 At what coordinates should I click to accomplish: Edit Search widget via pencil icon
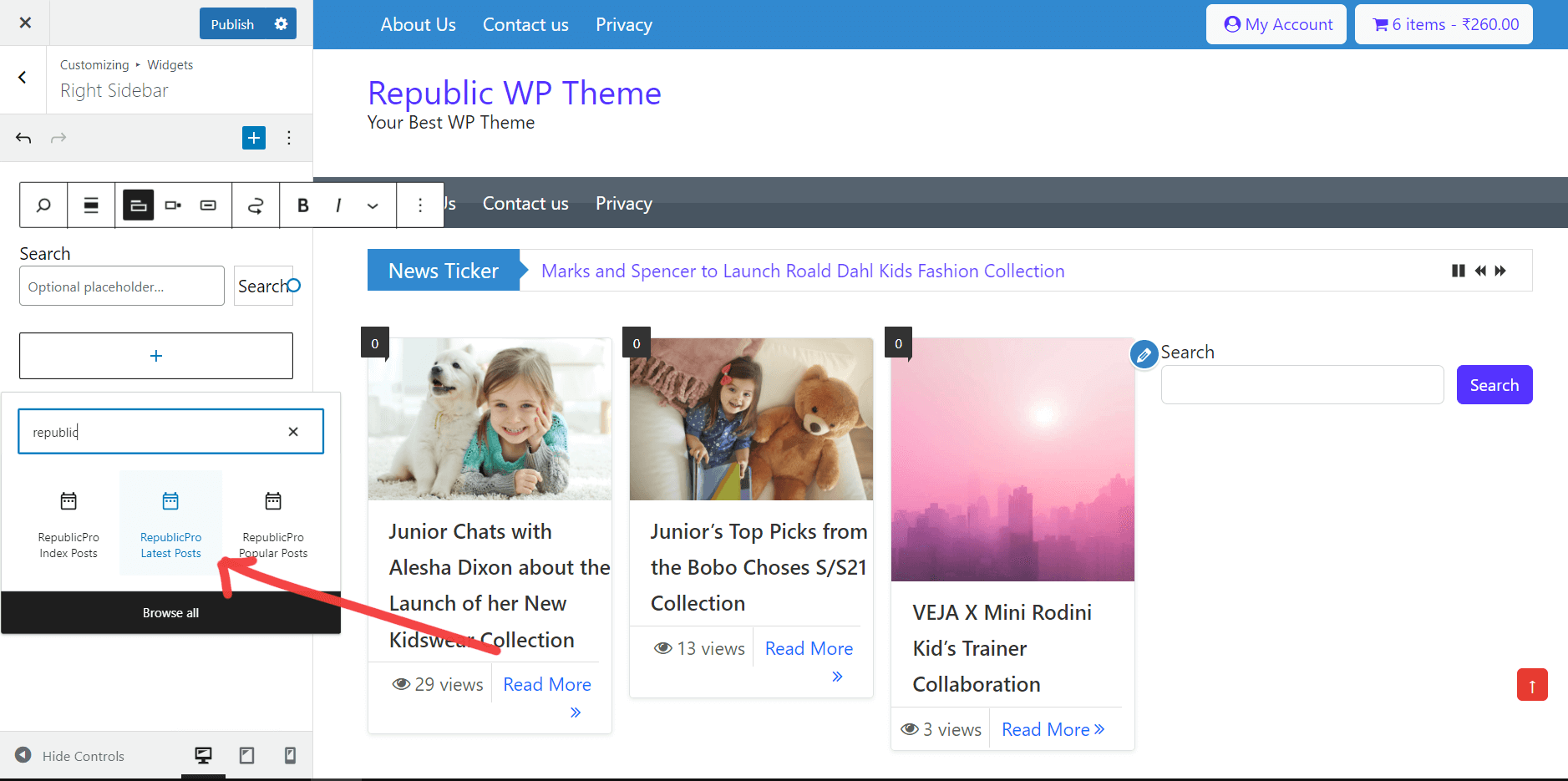pyautogui.click(x=1144, y=355)
